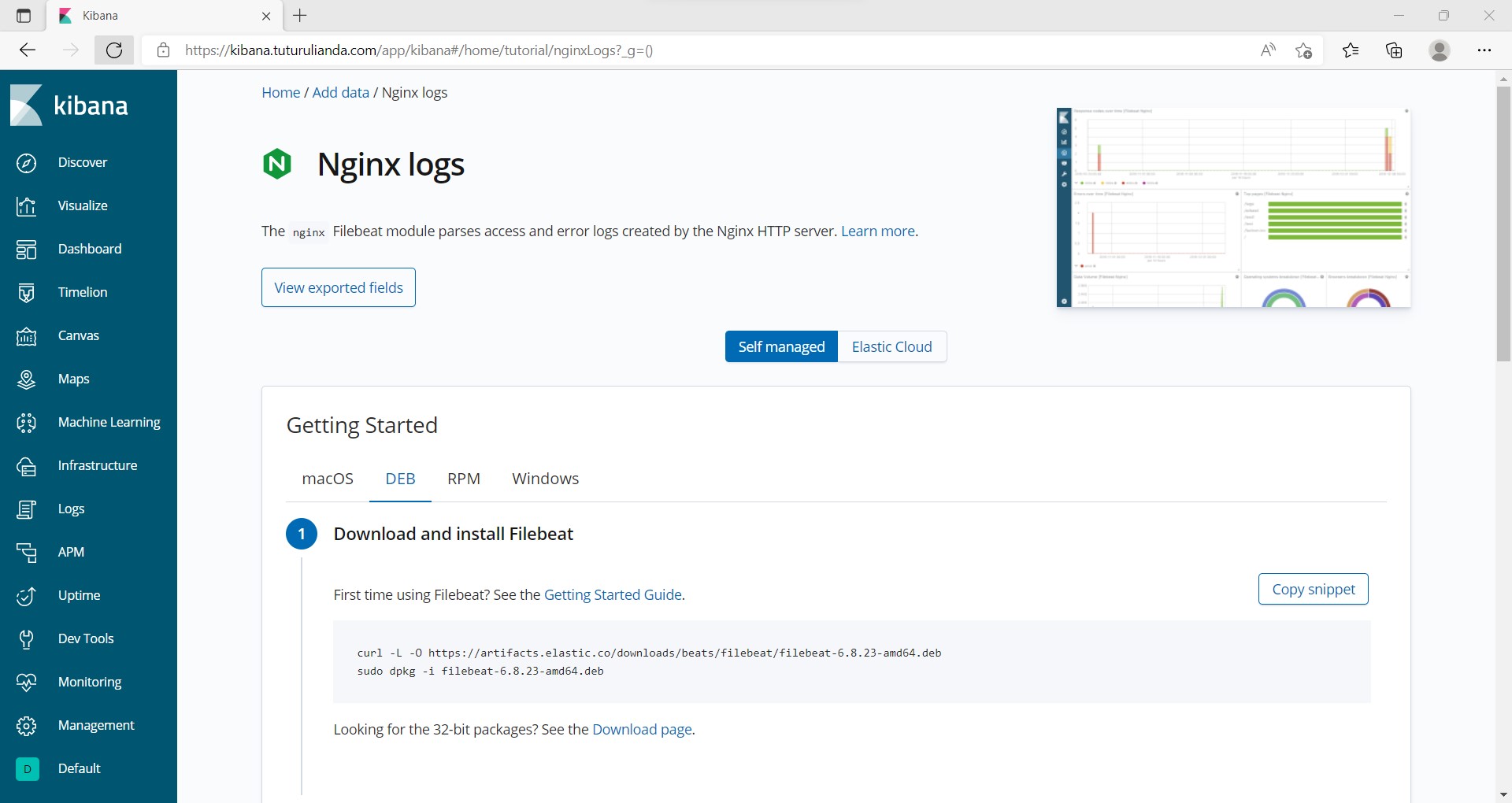Click Machine Learning sidebar label
This screenshot has height=803, width=1512.
[x=109, y=423]
